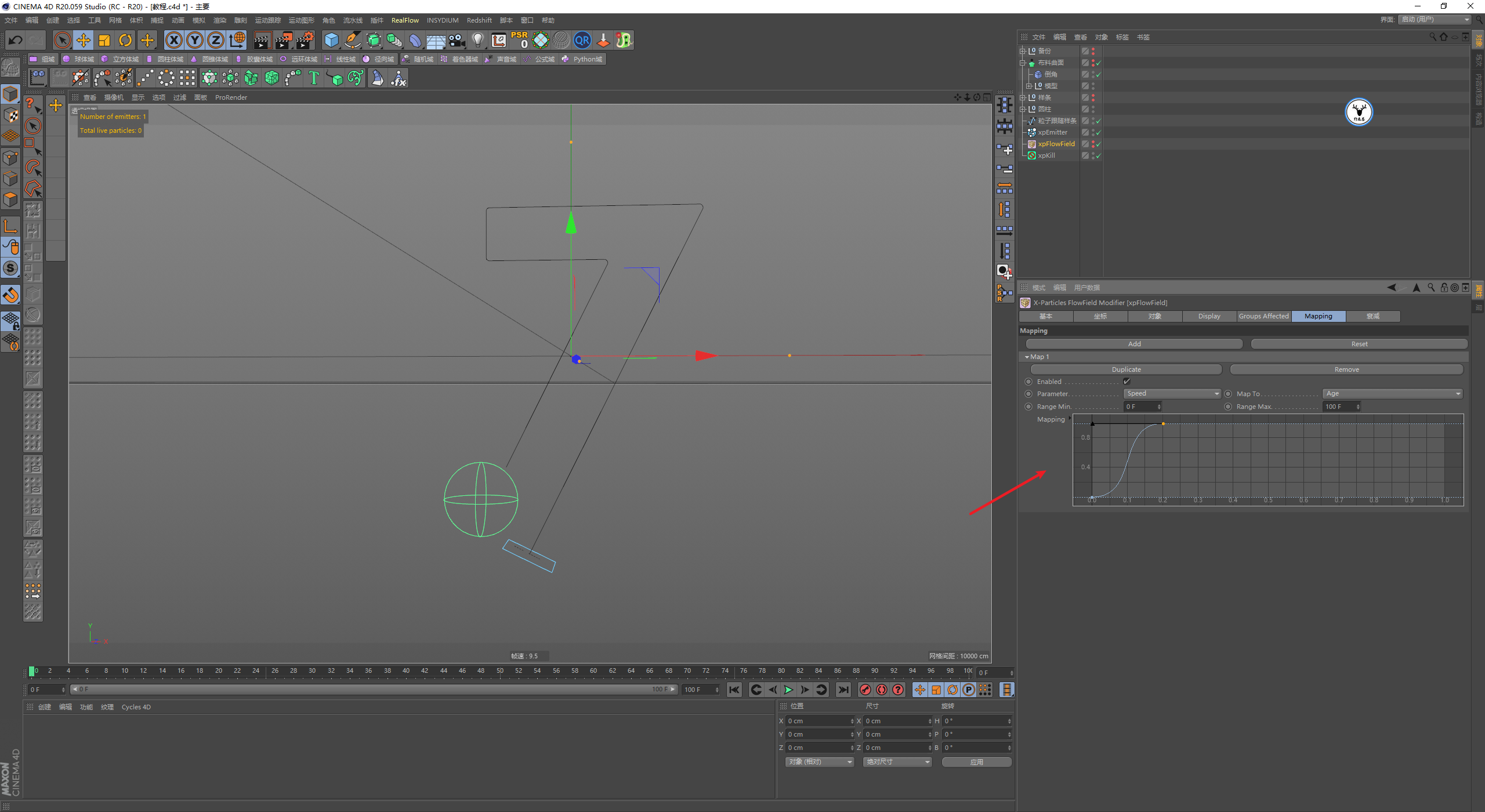Toggle enable checkmark of xpKill object

click(x=1098, y=156)
